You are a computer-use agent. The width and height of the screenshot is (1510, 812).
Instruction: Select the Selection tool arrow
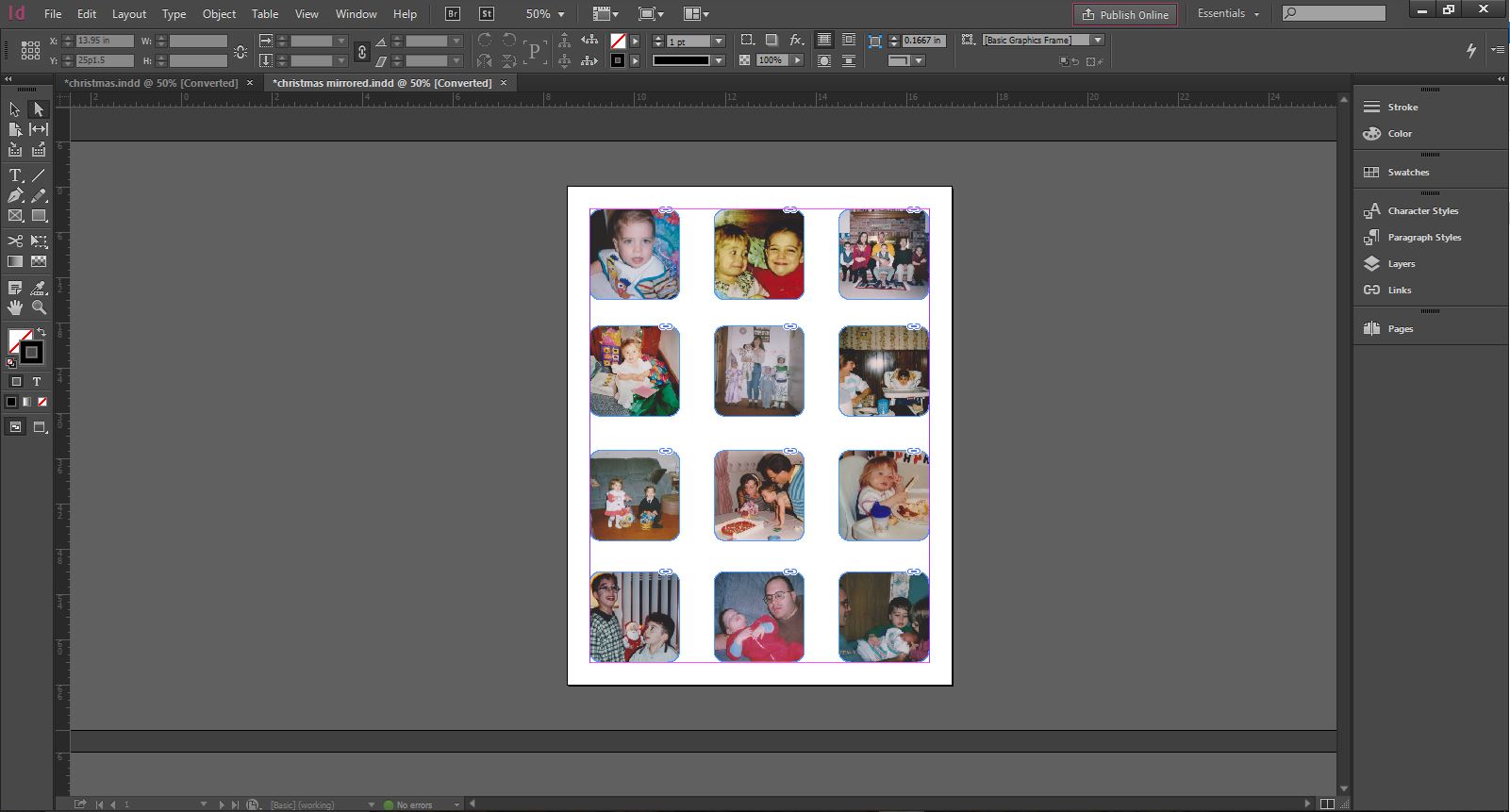pyautogui.click(x=15, y=109)
